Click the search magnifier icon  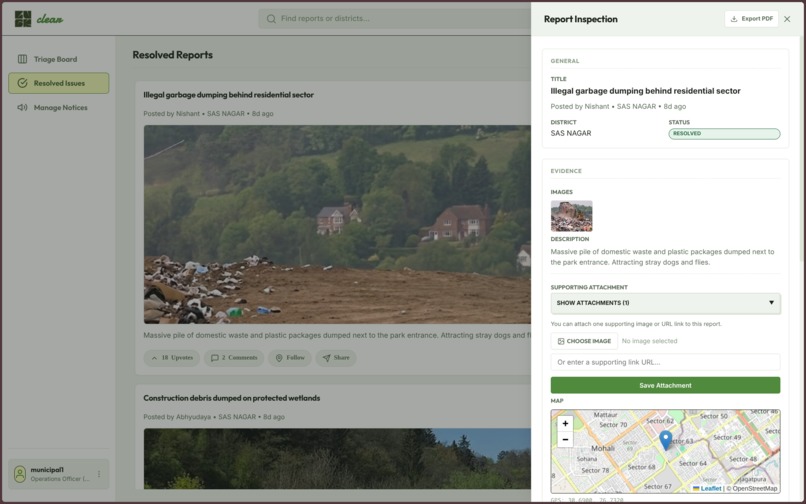pyautogui.click(x=271, y=19)
